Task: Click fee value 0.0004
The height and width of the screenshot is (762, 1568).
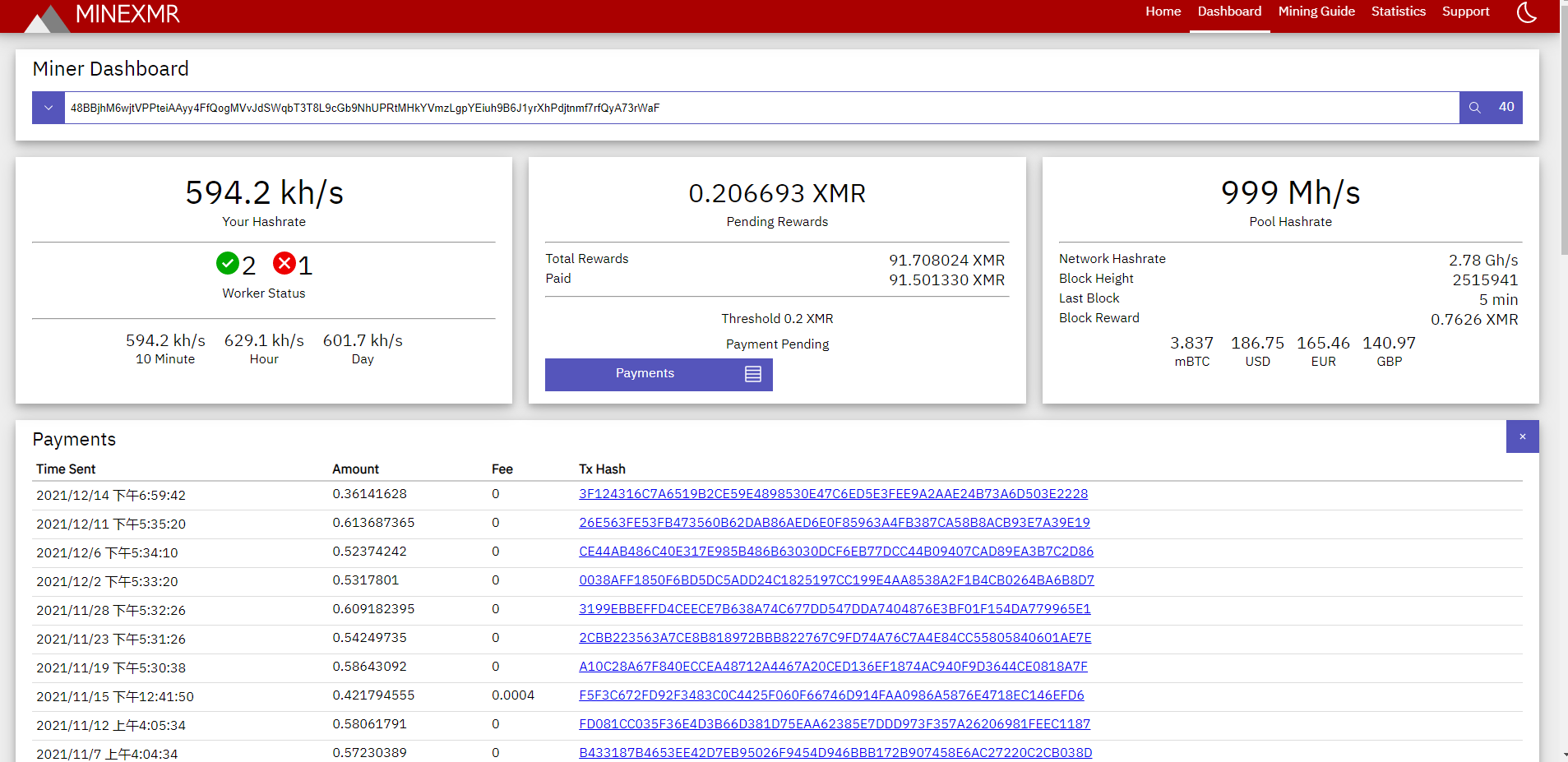Action: (x=513, y=695)
